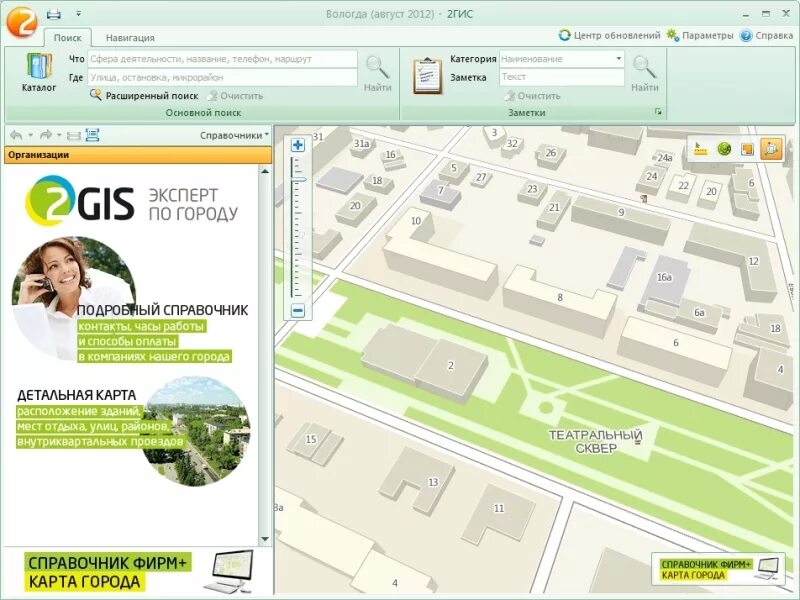Image resolution: width=800 pixels, height=600 pixels.
Task: Click the split panel layout icon
Action: pos(74,136)
